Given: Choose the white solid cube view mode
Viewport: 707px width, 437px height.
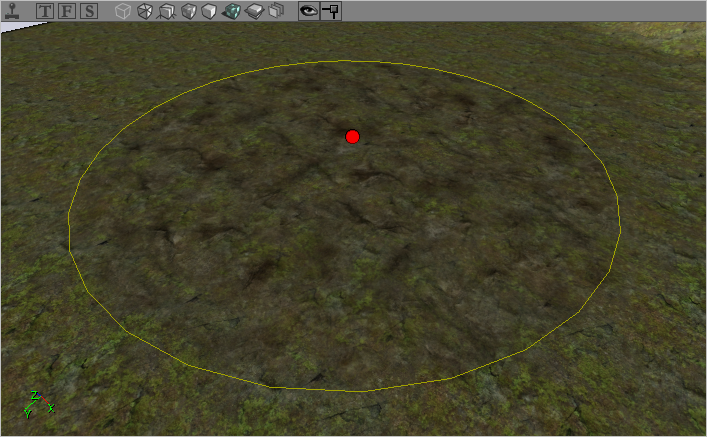Looking at the screenshot, I should 209,12.
